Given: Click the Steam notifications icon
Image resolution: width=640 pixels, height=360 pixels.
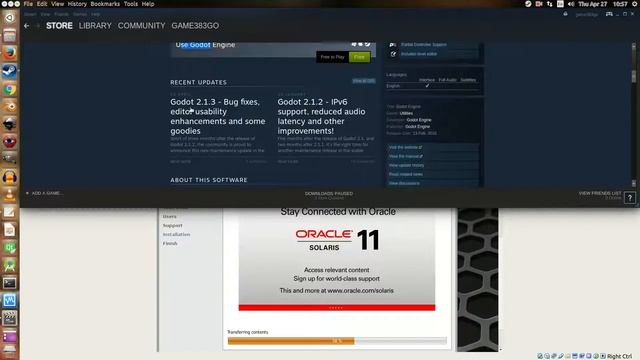Looking at the screenshot, I should [565, 14].
